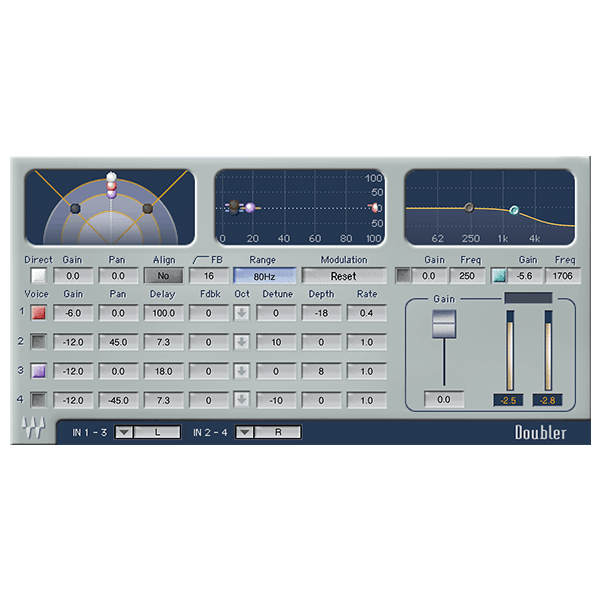Open the IN 2-4 routing dropdown
Screen dimensions: 600x600
click(x=244, y=433)
